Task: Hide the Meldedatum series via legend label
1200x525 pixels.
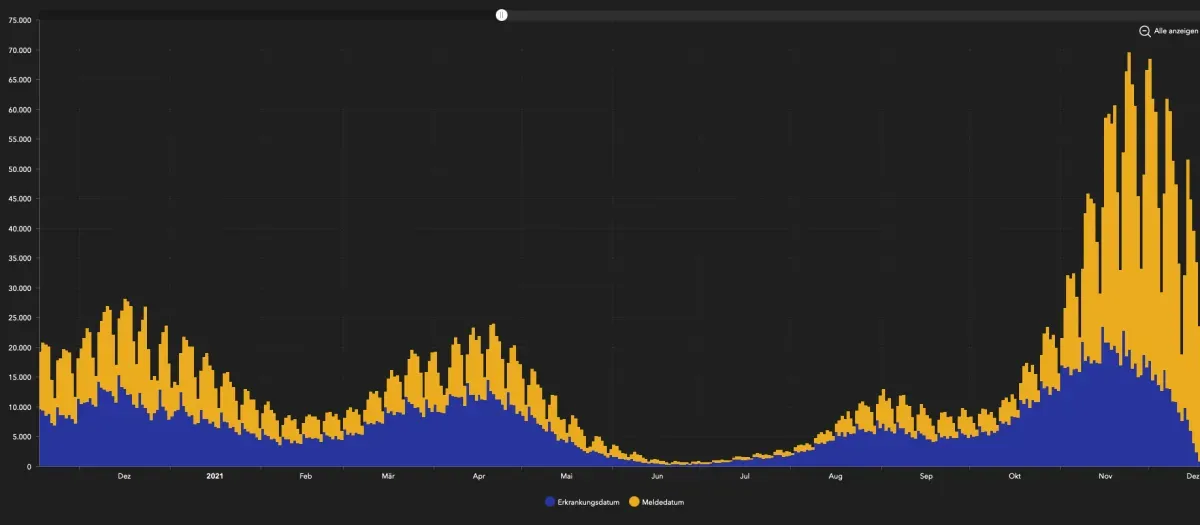Action: click(663, 501)
